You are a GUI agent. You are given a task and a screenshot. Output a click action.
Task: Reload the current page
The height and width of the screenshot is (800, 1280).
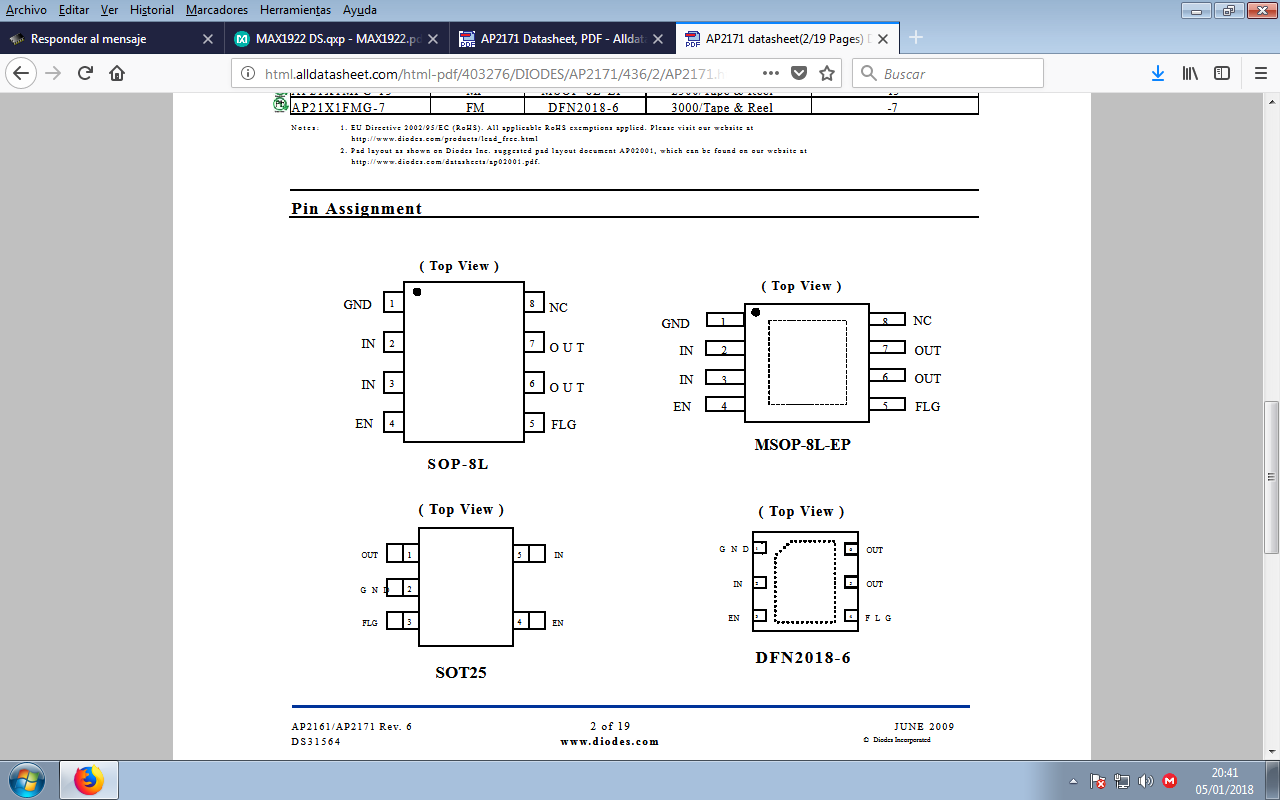[x=85, y=73]
